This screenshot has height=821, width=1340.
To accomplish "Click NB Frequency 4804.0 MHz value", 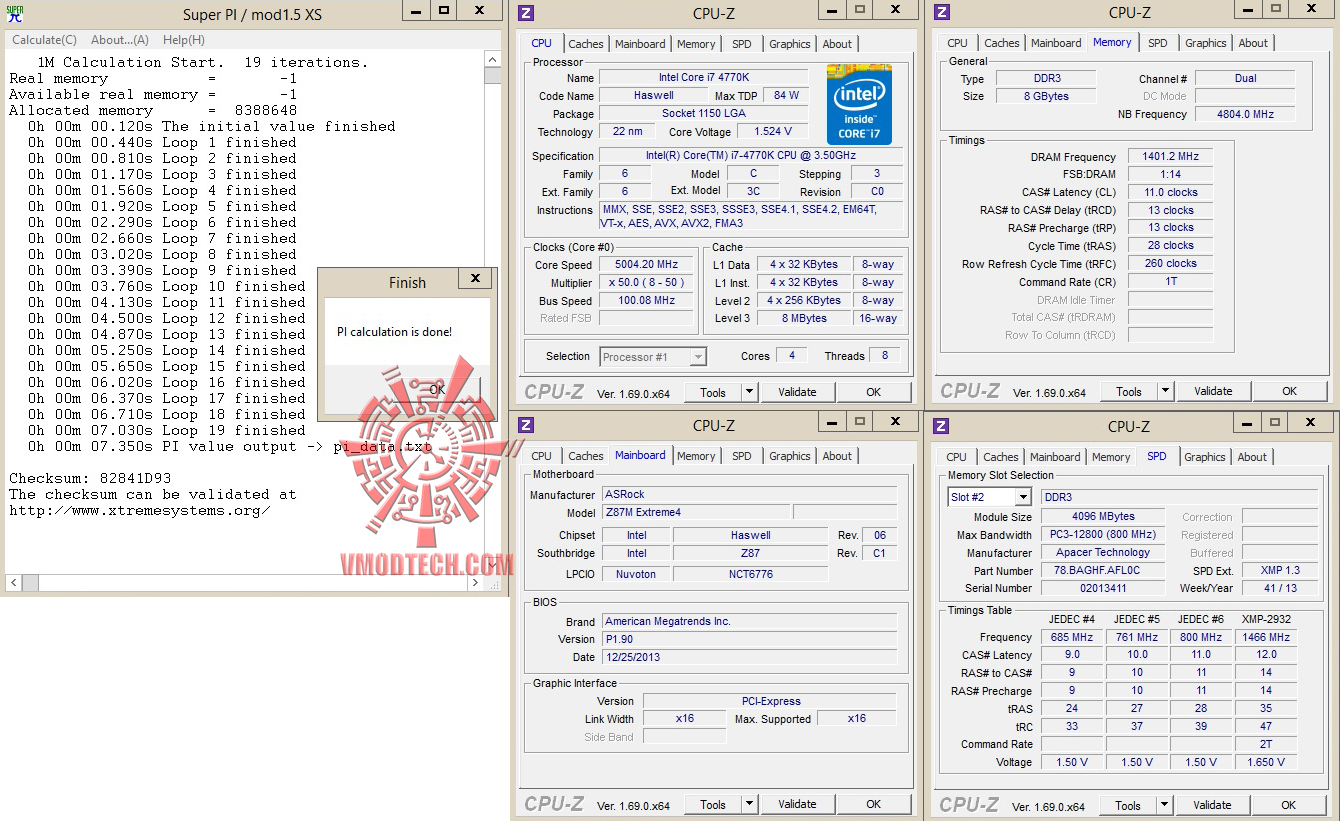I will tap(1245, 114).
